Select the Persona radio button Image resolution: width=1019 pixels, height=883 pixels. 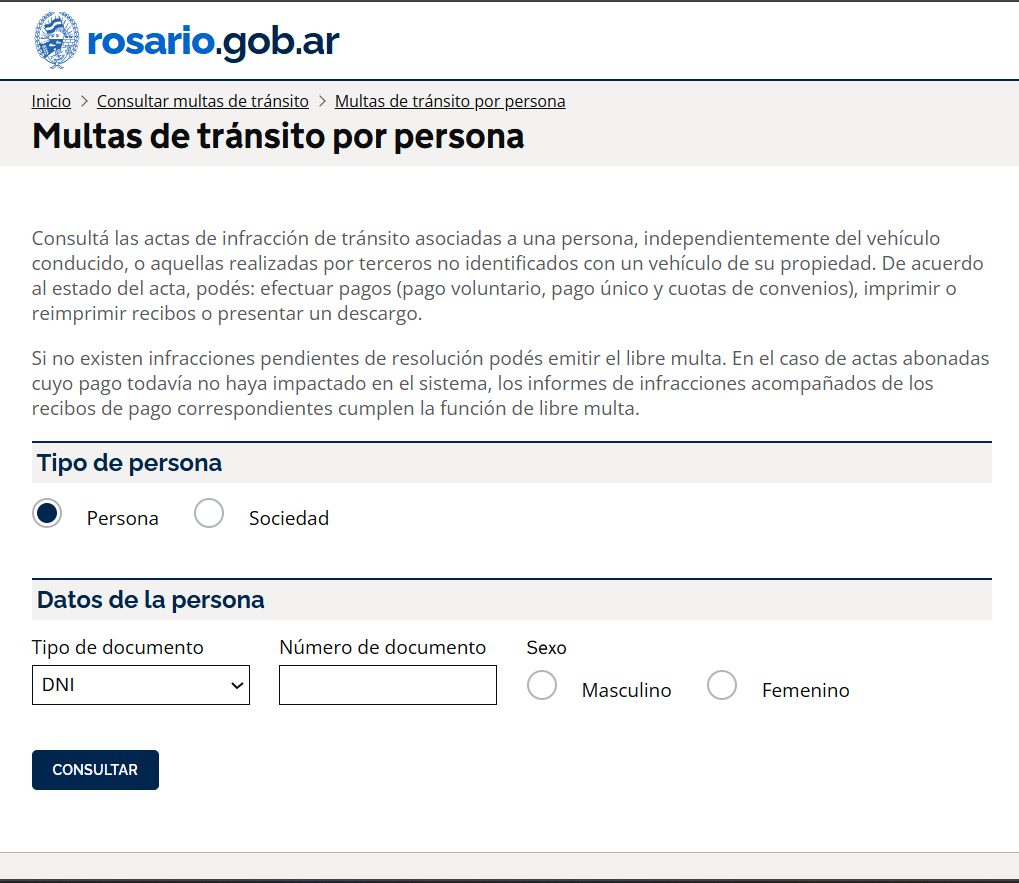47,514
